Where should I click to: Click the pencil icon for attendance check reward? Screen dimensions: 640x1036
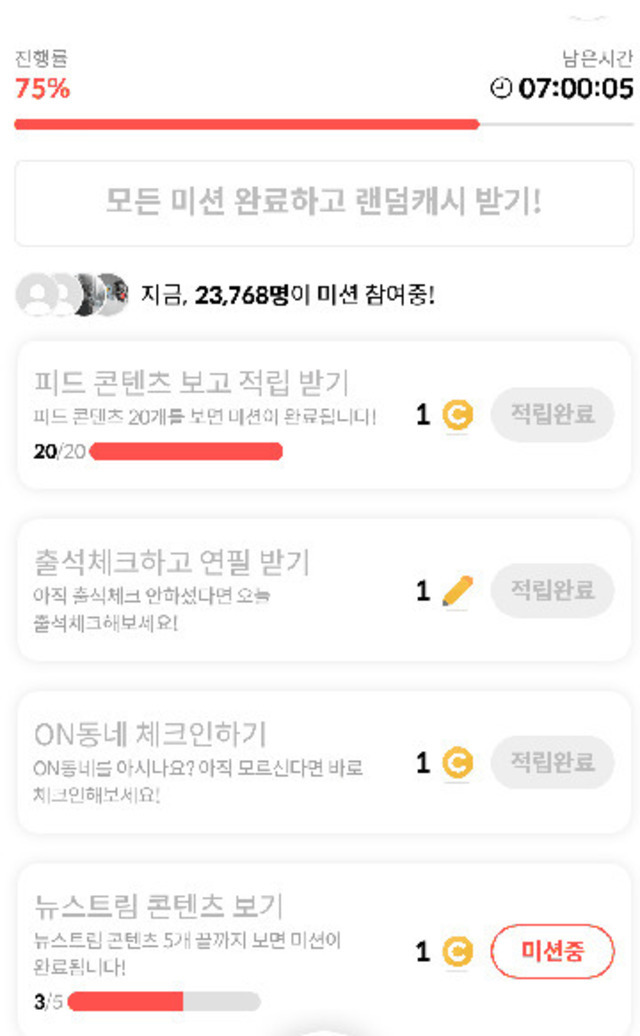[458, 591]
